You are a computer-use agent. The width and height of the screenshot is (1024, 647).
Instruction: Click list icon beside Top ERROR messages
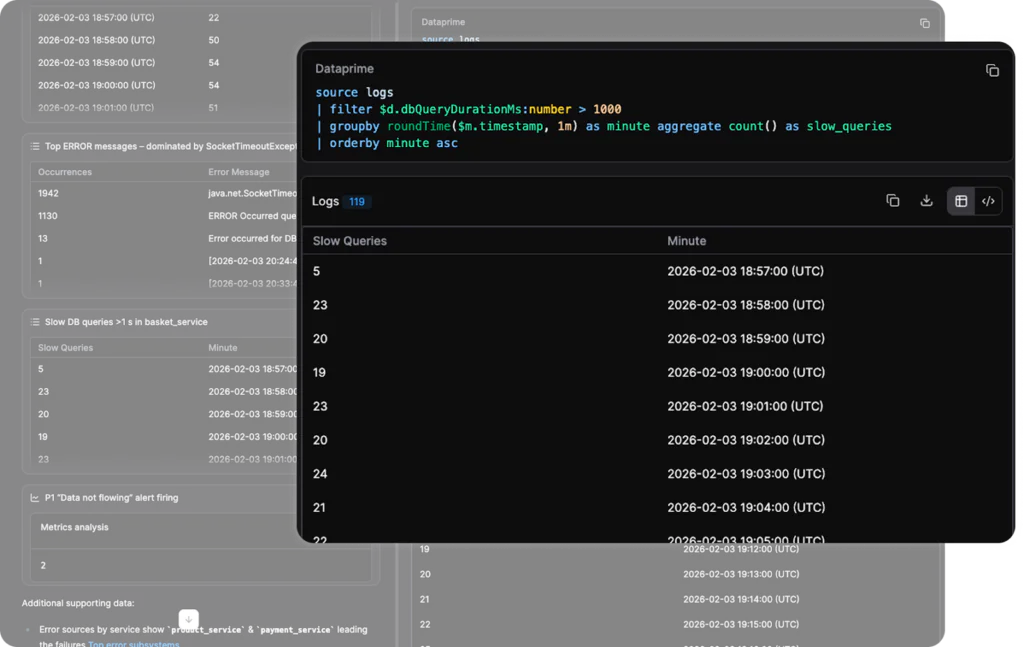(x=35, y=147)
